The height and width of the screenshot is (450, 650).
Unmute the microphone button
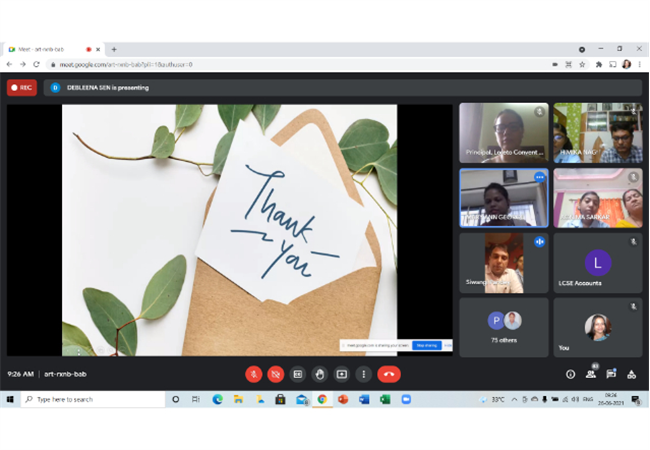254,374
